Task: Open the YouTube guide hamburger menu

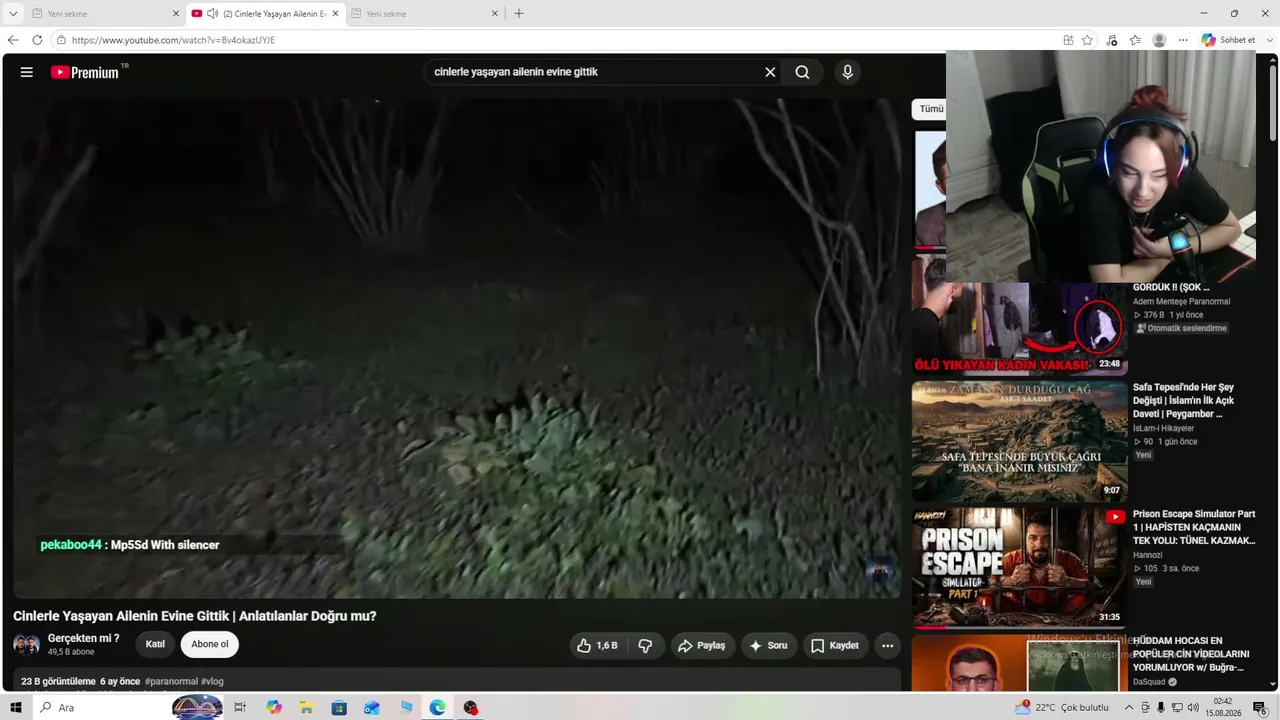Action: coord(27,72)
